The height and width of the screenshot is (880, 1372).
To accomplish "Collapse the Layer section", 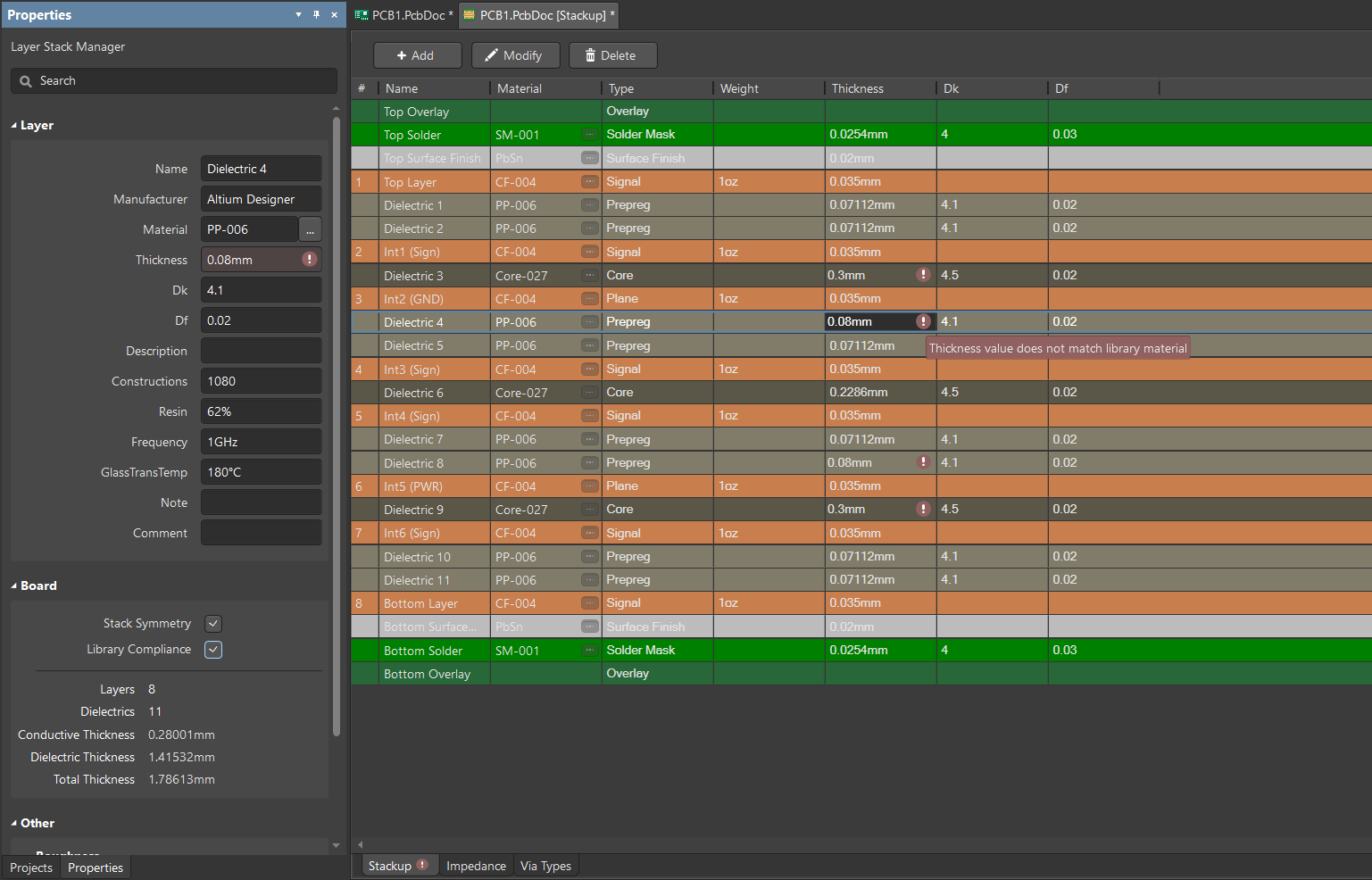I will (14, 125).
